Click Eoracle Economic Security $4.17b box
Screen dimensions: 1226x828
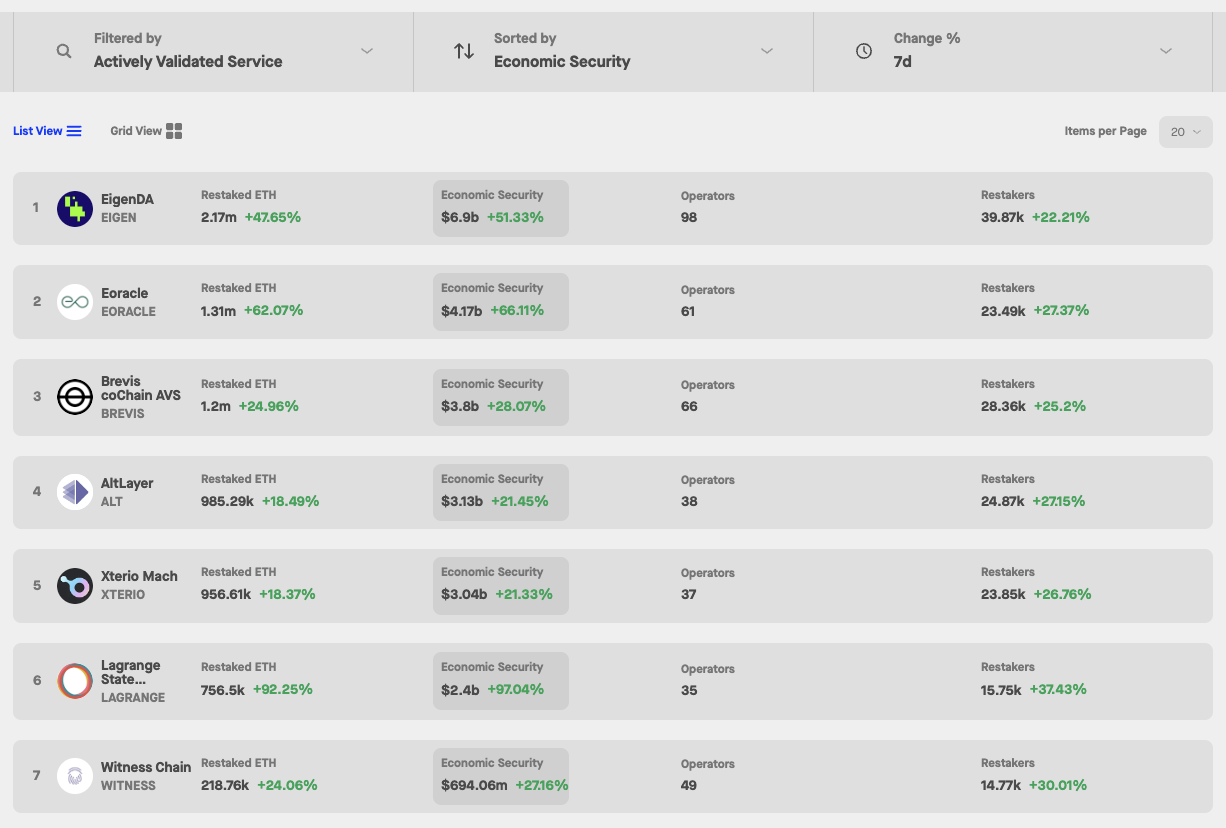pyautogui.click(x=501, y=302)
